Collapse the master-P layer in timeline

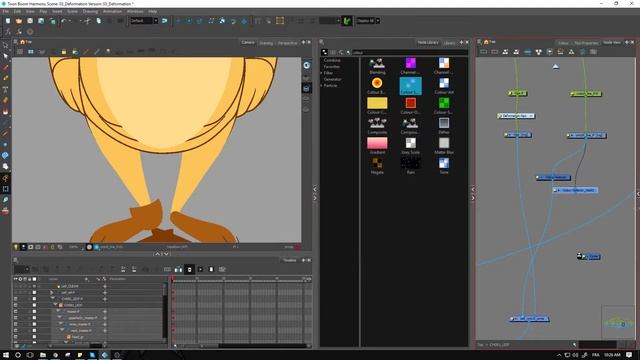pos(58,311)
